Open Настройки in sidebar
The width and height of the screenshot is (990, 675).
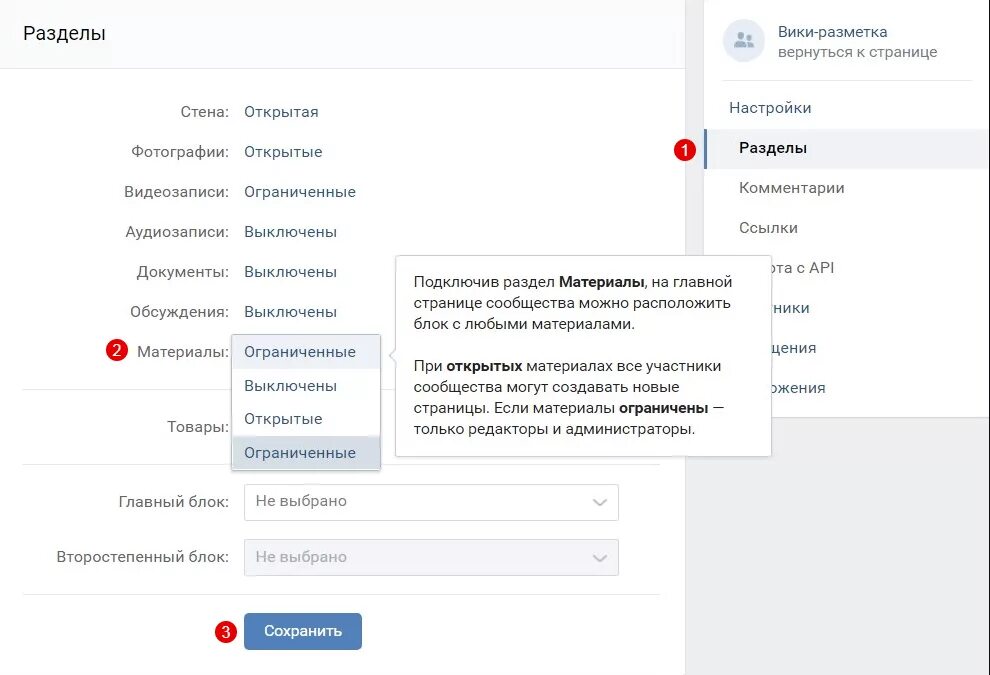(x=770, y=108)
